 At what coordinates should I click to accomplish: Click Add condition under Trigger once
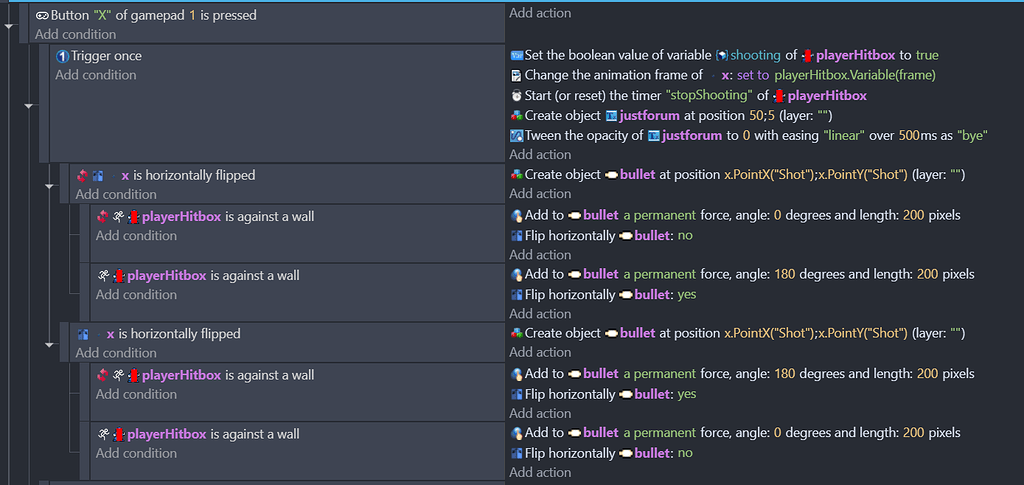coord(96,75)
